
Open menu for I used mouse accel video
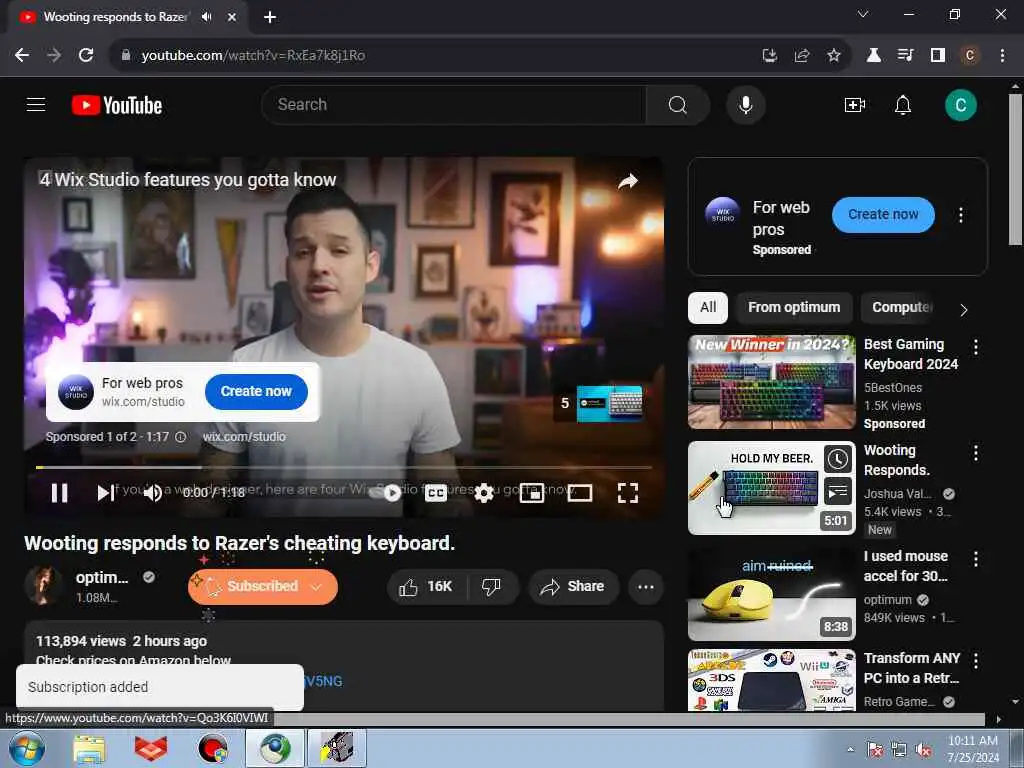(x=975, y=559)
